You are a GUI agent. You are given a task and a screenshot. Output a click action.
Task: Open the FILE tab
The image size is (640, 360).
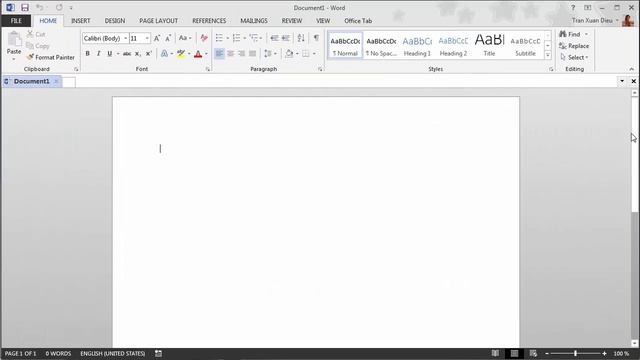tap(16, 21)
